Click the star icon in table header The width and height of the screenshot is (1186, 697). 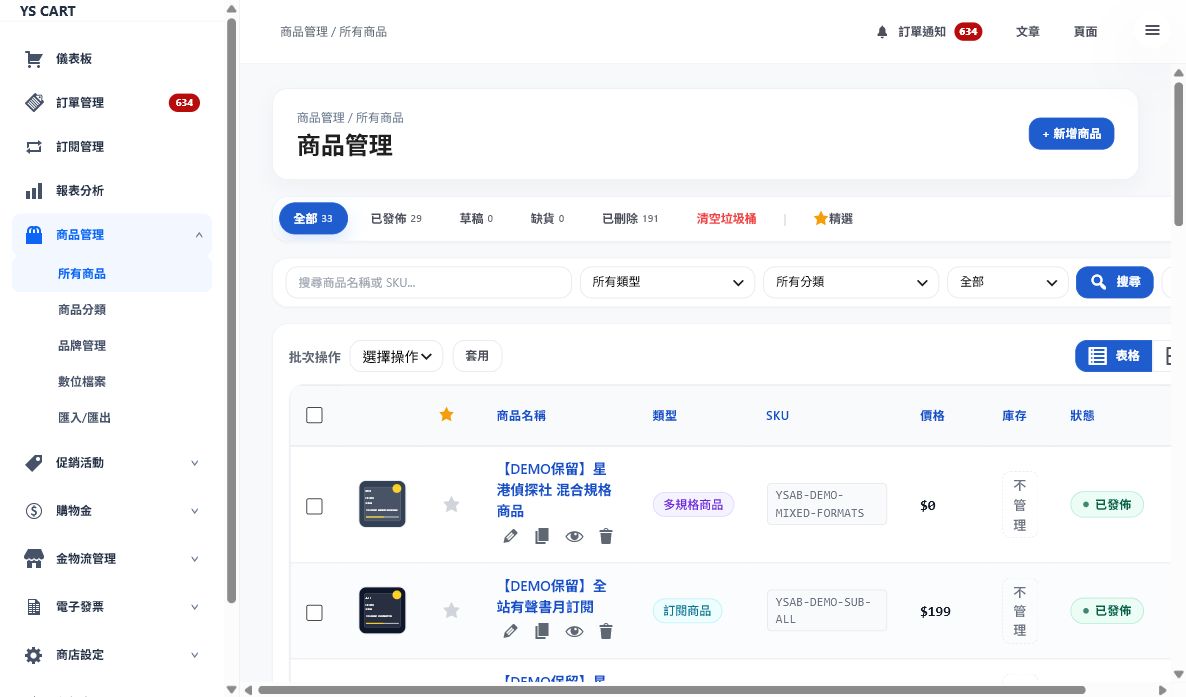[446, 414]
